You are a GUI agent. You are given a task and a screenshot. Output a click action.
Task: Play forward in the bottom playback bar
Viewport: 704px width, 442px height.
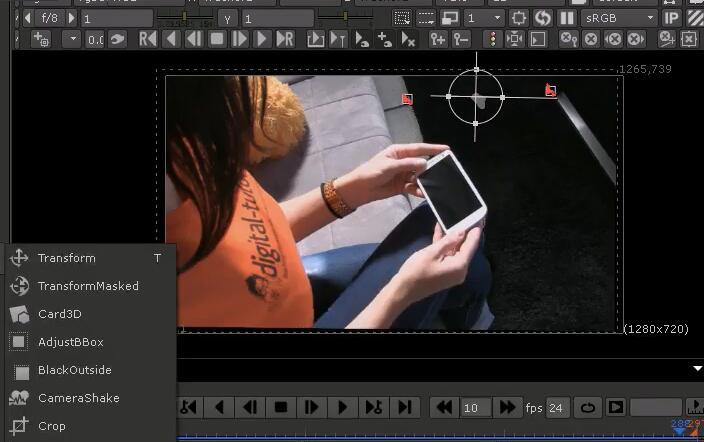tap(342, 407)
